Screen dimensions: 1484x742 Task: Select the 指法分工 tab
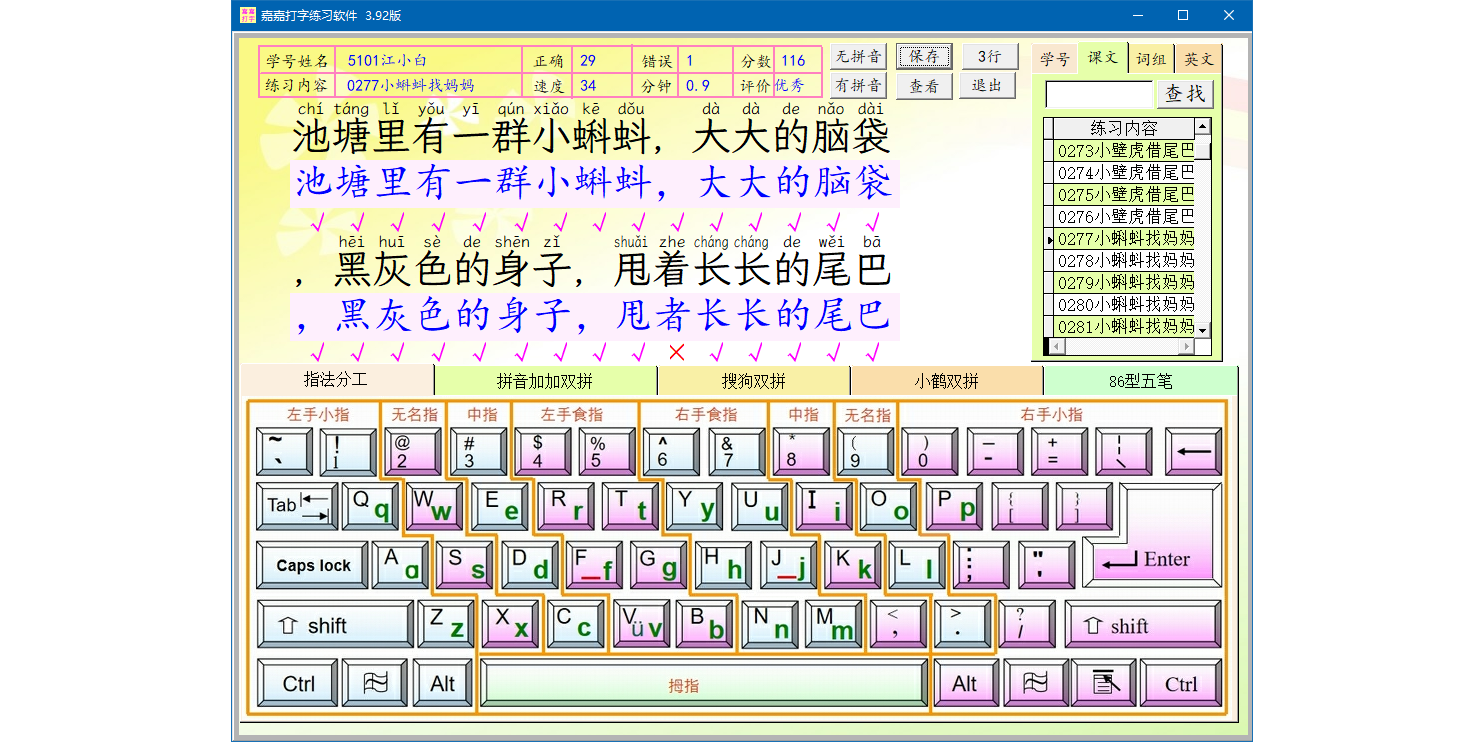[x=336, y=381]
